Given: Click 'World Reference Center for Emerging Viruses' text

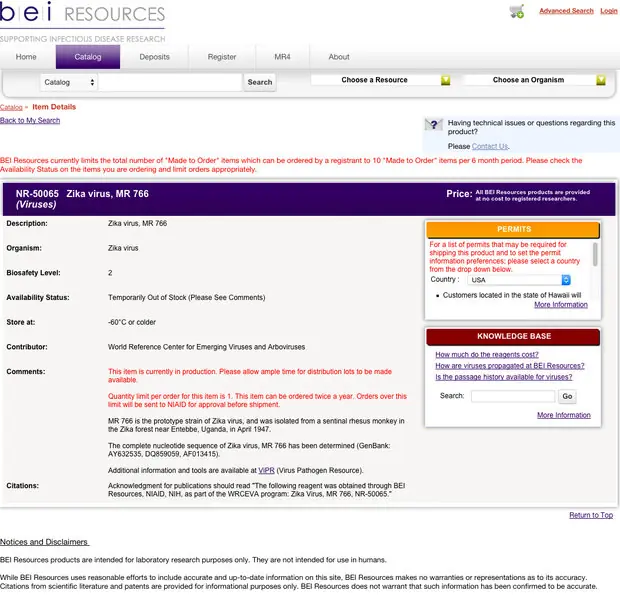Looking at the screenshot, I should point(206,347).
